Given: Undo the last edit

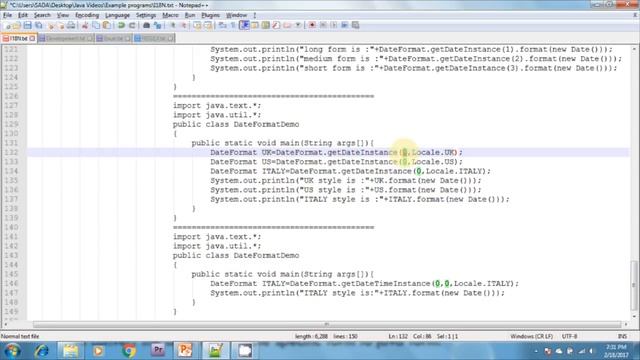Looking at the screenshot, I should tap(121, 25).
